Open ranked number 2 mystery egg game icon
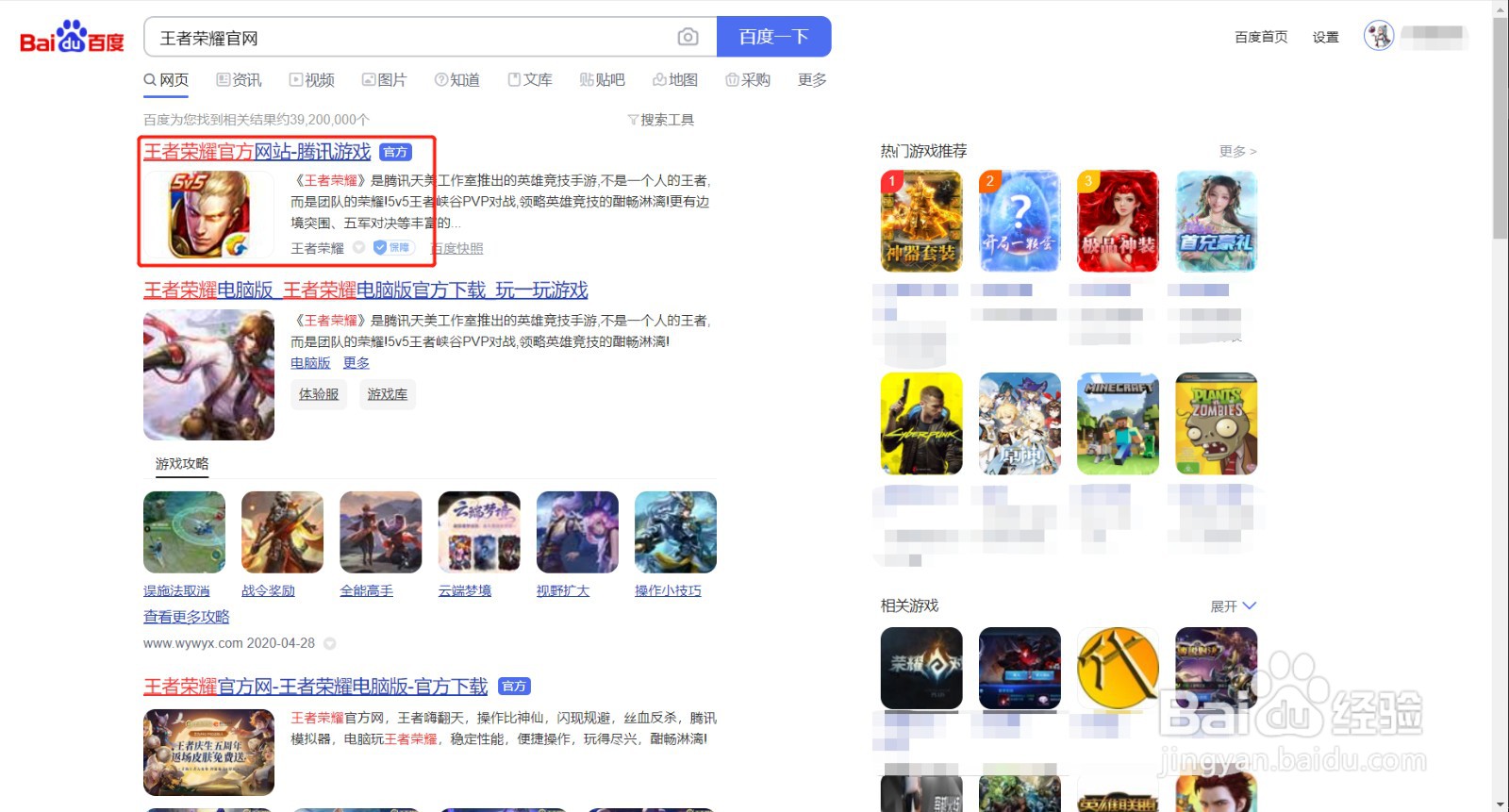This screenshot has height=812, width=1509. pyautogui.click(x=1020, y=222)
